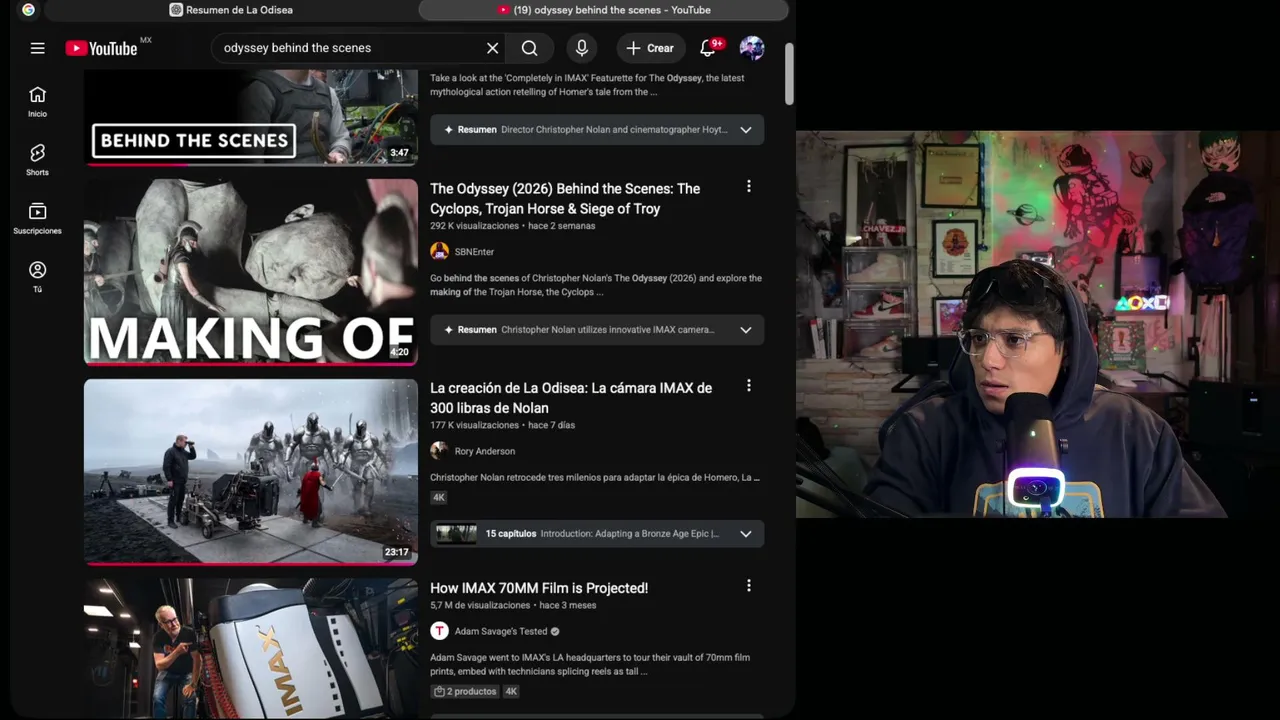Open Shorts from the sidebar
This screenshot has height=720, width=1280.
click(x=37, y=160)
